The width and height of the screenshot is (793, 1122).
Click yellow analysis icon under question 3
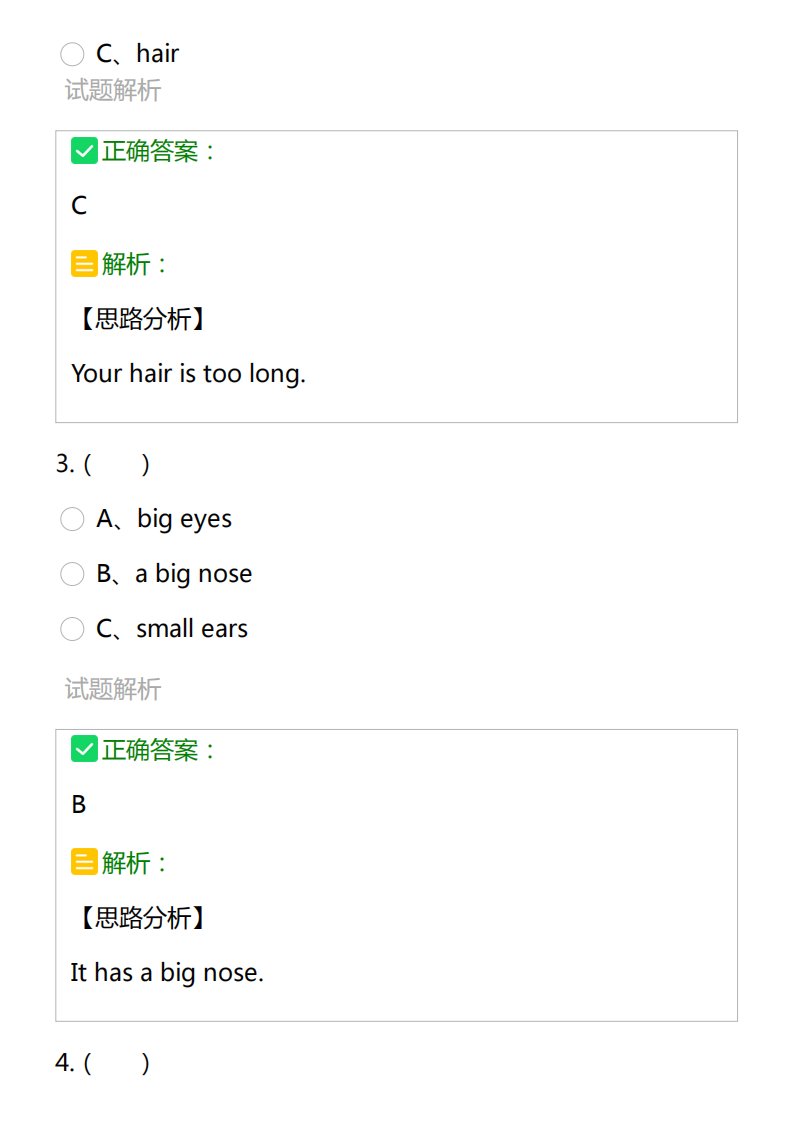tap(84, 862)
